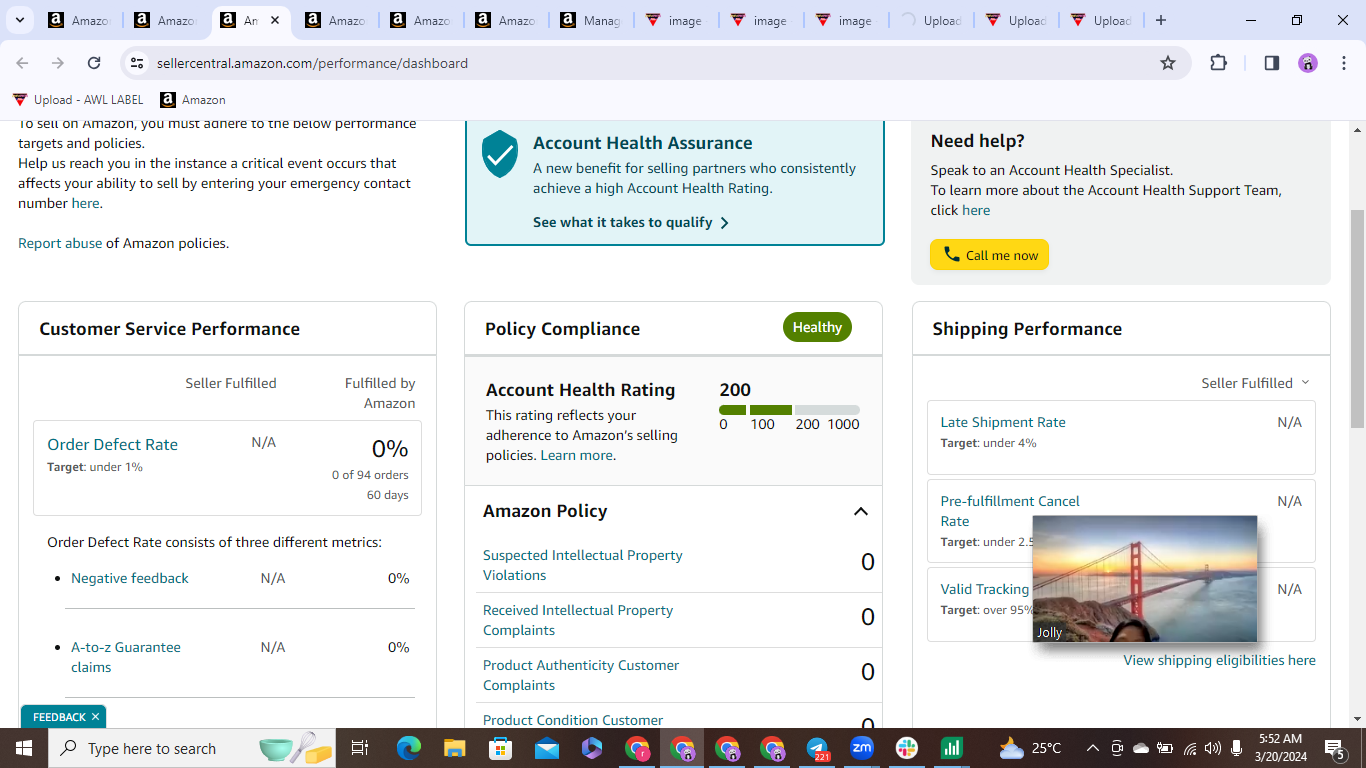The width and height of the screenshot is (1366, 768).
Task: Open the weather widget showing 25°C
Action: pyautogui.click(x=1029, y=748)
